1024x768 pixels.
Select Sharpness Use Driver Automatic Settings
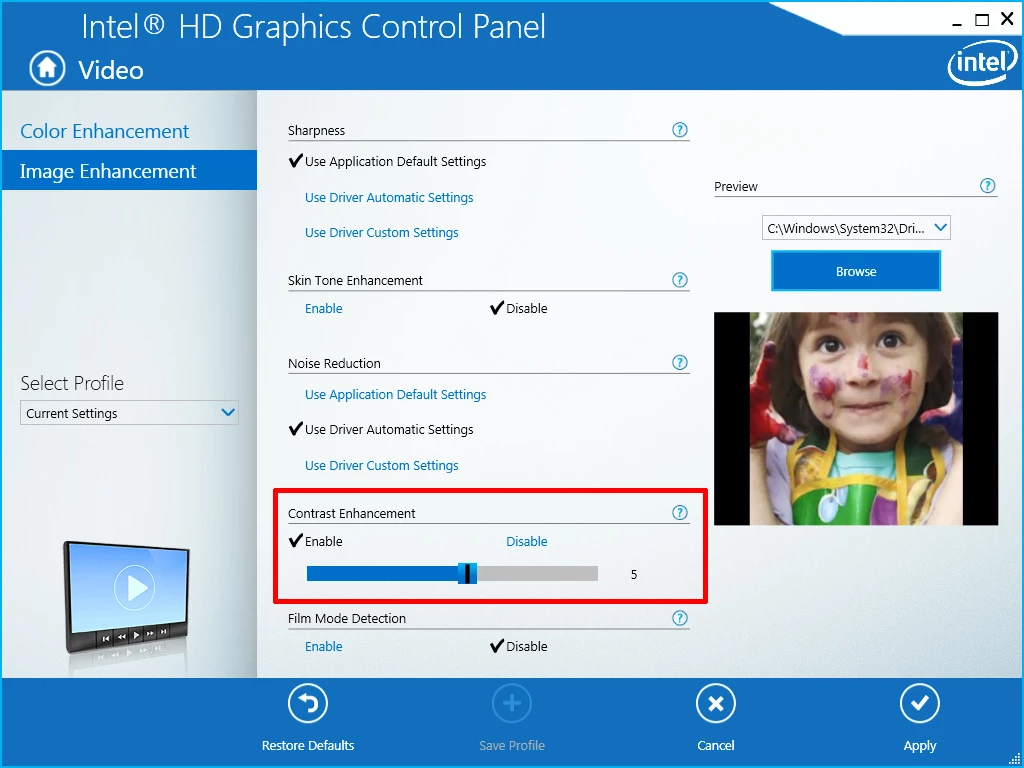389,197
